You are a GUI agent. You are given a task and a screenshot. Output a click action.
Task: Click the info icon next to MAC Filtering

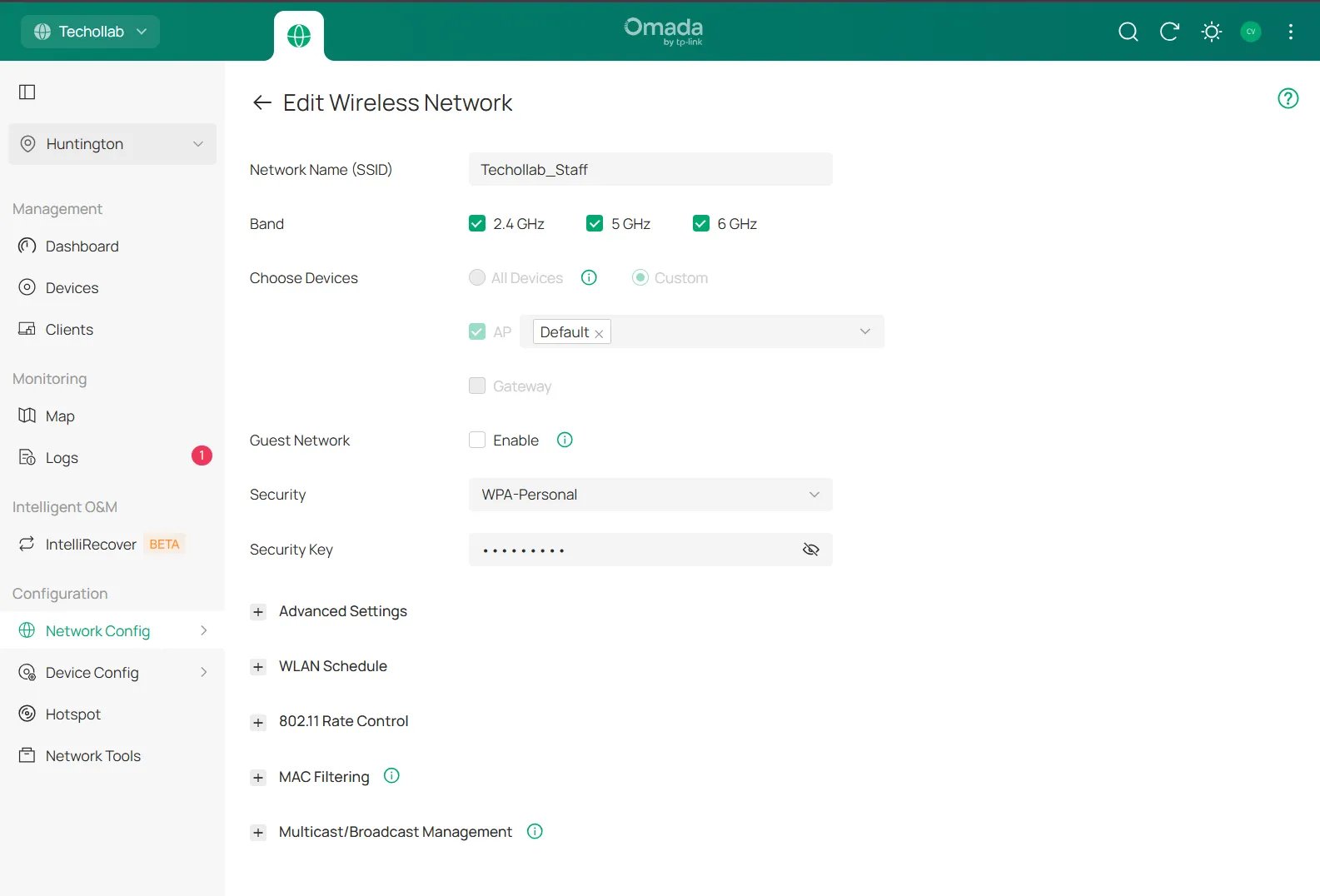391,776
